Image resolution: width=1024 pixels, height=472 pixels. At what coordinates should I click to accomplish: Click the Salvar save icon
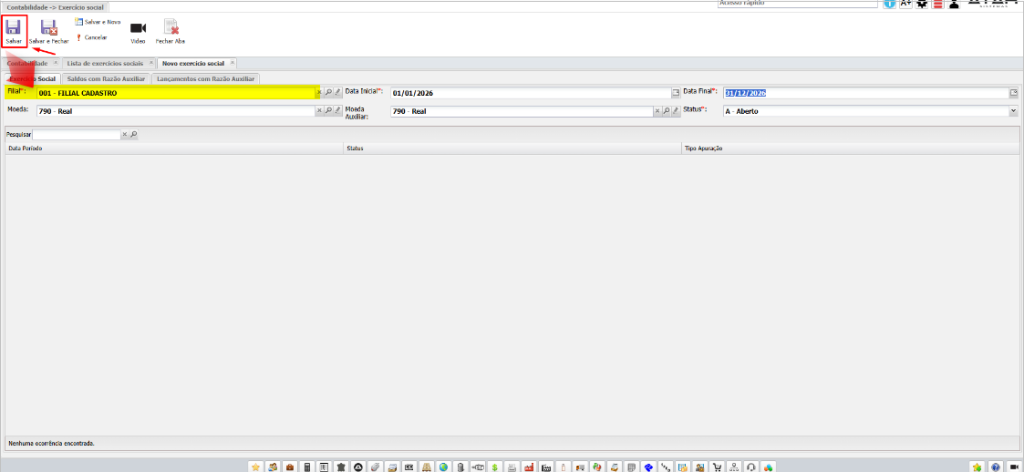click(14, 28)
